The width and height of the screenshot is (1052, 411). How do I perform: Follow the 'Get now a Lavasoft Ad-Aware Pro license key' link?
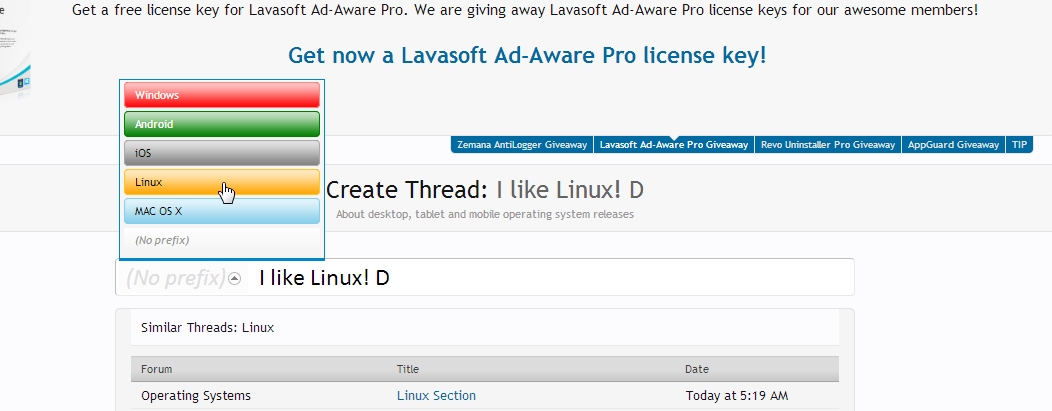point(527,55)
